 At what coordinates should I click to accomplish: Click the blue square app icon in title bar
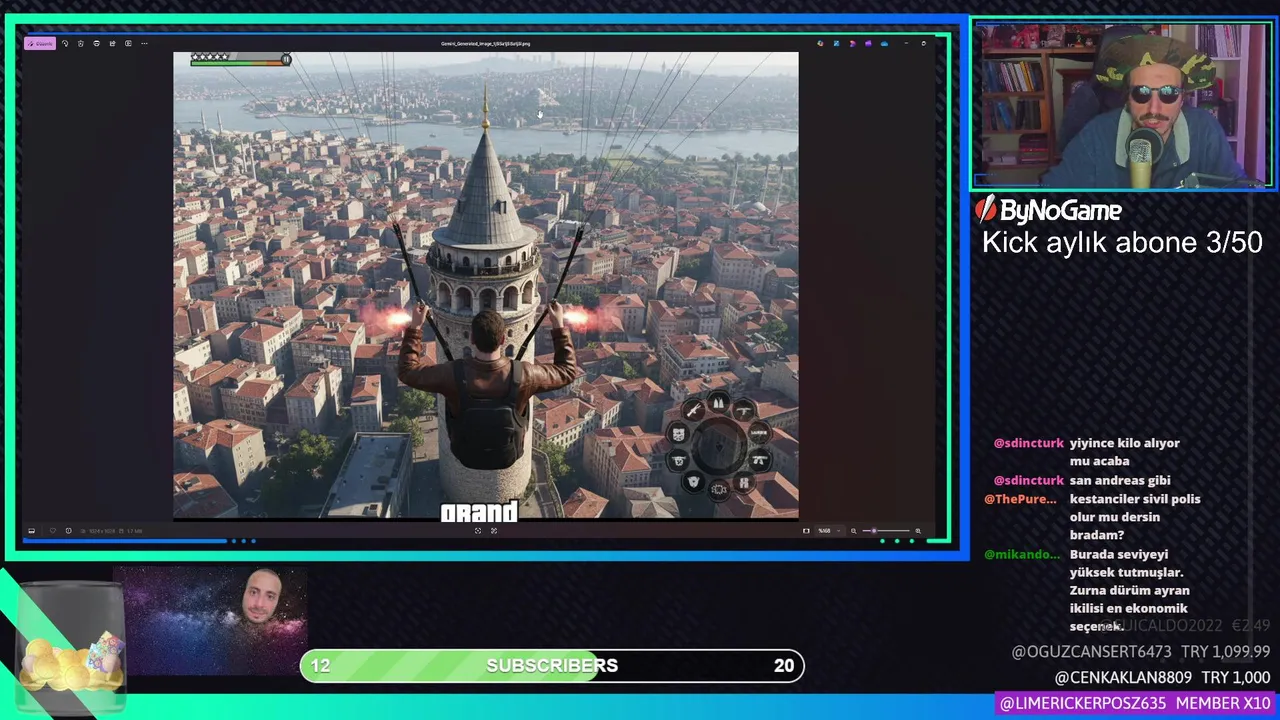pos(836,44)
